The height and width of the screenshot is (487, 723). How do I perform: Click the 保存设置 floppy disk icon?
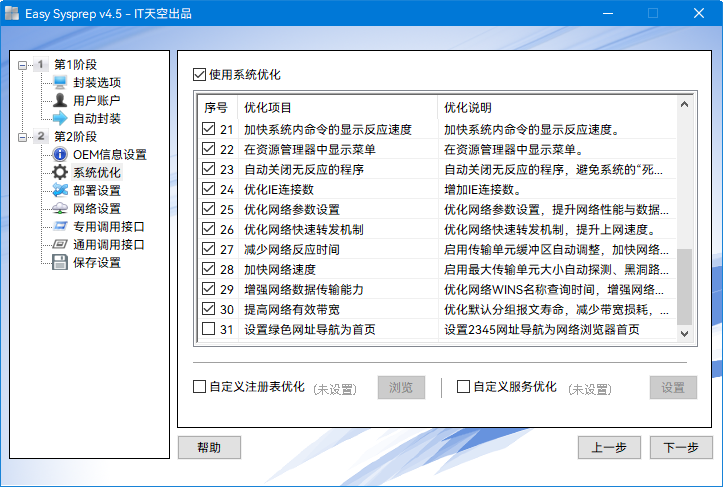coord(60,262)
